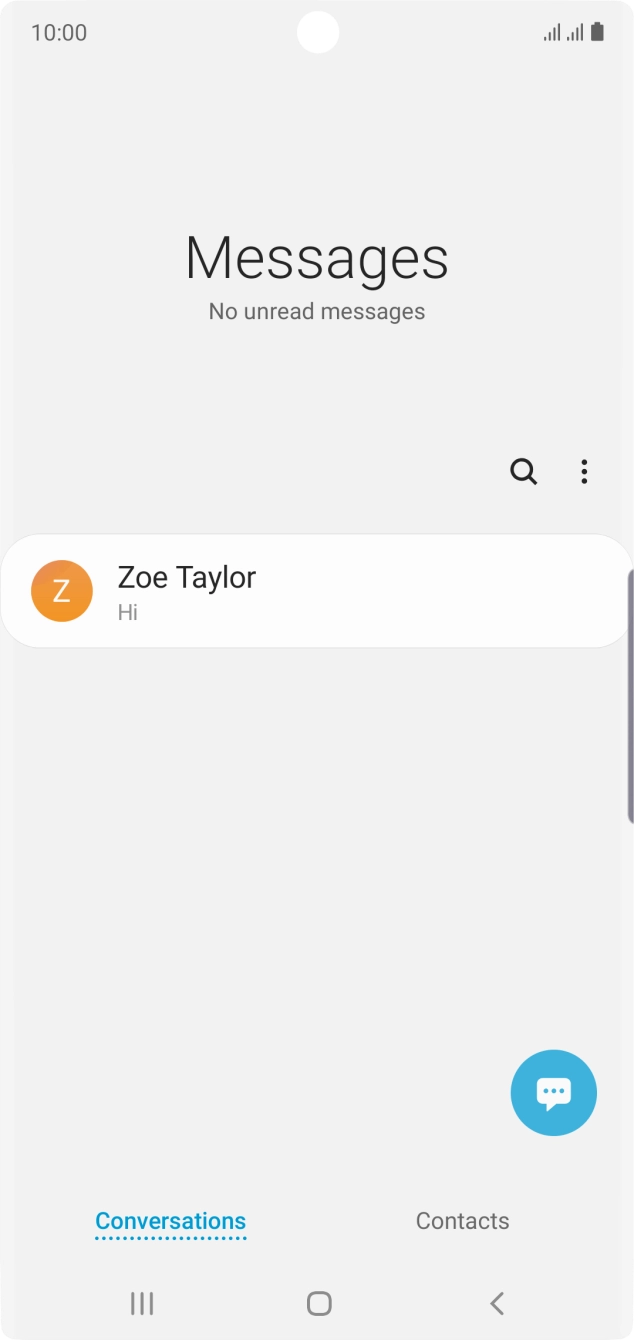This screenshot has height=1340, width=634.
Task: Tap the 10:00 clock in status bar
Action: 59,33
